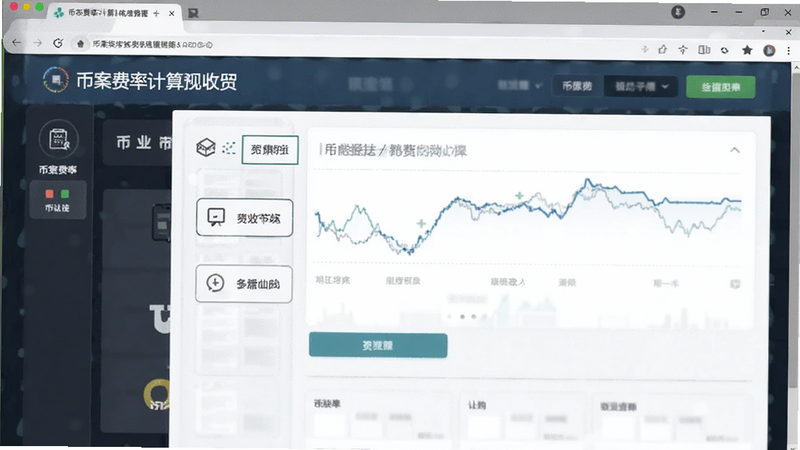
Task: Click the dark outlined button left of the header dropdown
Action: (x=577, y=86)
